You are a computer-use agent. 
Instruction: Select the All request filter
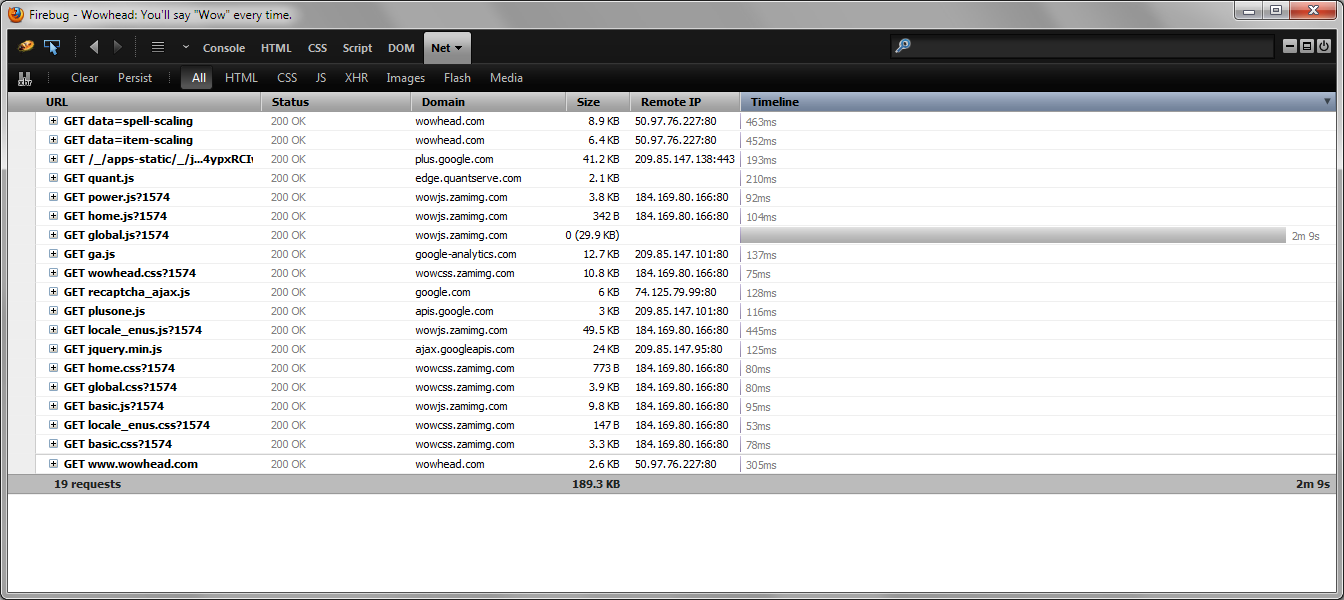coord(199,78)
